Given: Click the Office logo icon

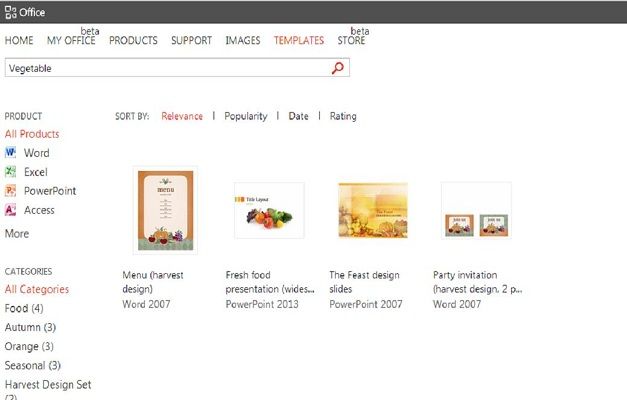Looking at the screenshot, I should (11, 12).
